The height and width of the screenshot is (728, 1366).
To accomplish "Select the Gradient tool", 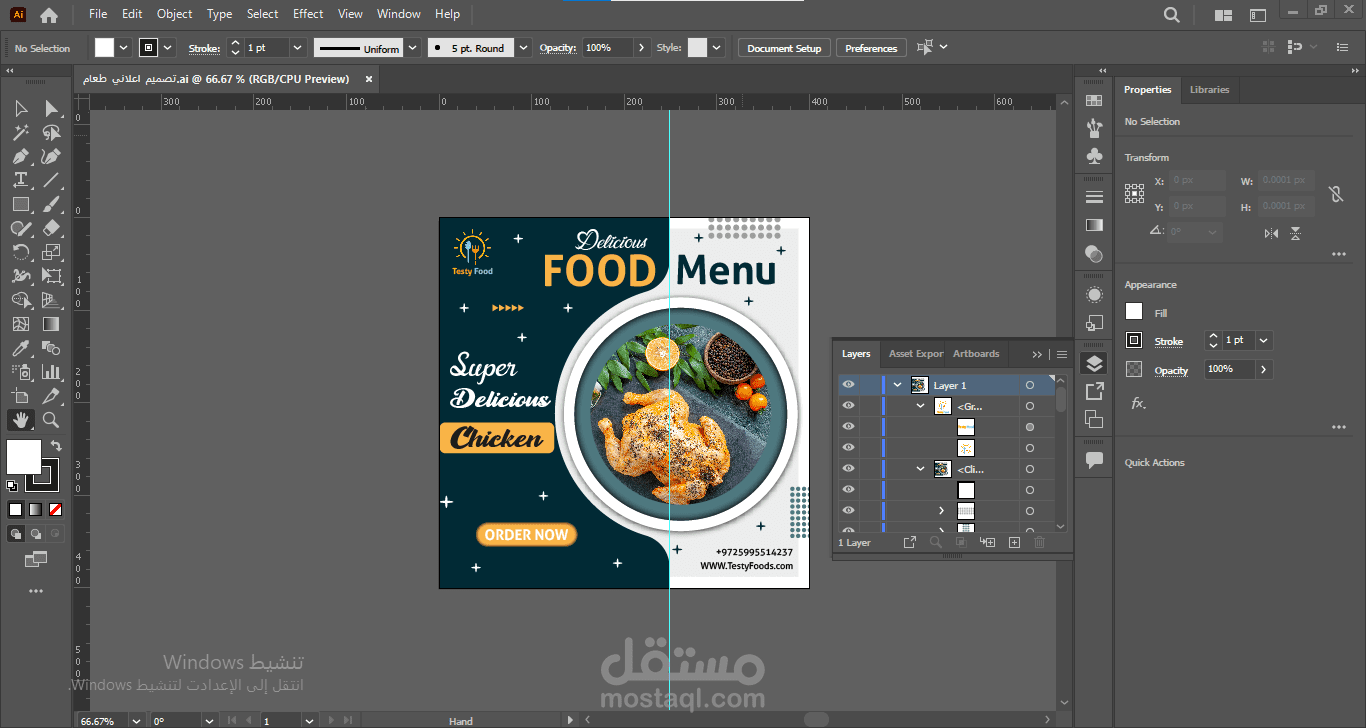I will click(51, 324).
